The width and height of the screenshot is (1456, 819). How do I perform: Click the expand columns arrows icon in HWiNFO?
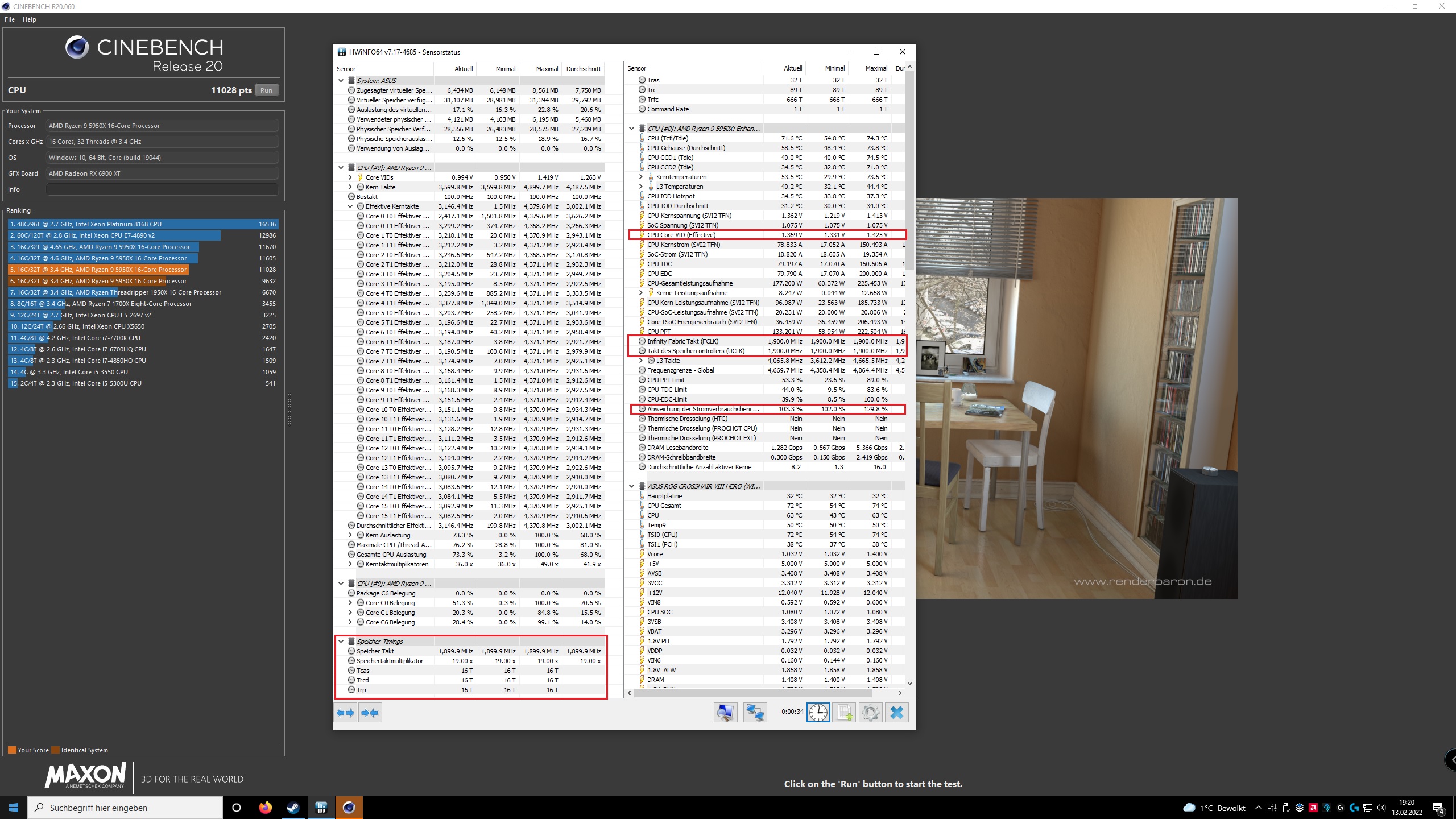coord(345,713)
